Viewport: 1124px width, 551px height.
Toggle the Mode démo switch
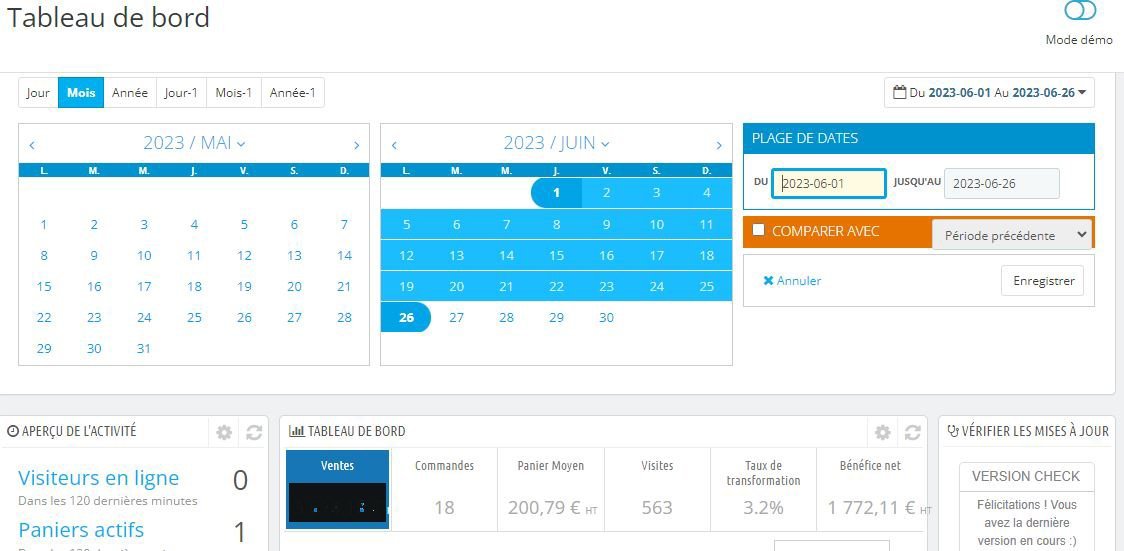[x=1080, y=11]
